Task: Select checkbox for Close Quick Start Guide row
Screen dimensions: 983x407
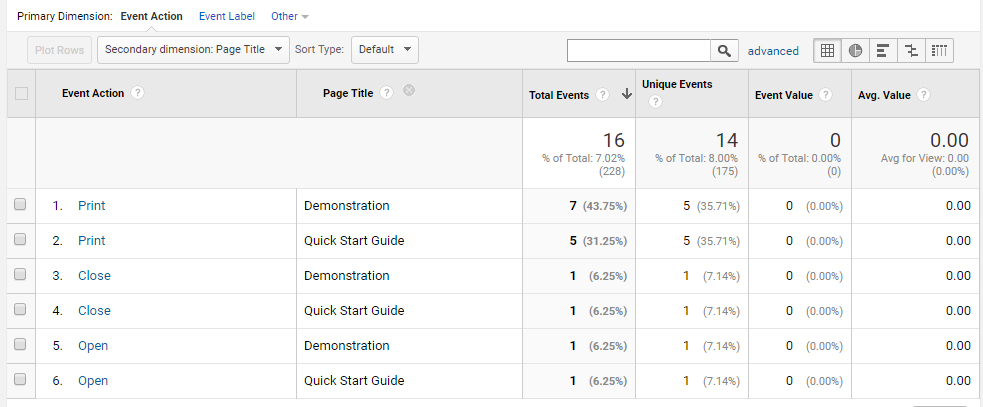Action: pyautogui.click(x=21, y=310)
